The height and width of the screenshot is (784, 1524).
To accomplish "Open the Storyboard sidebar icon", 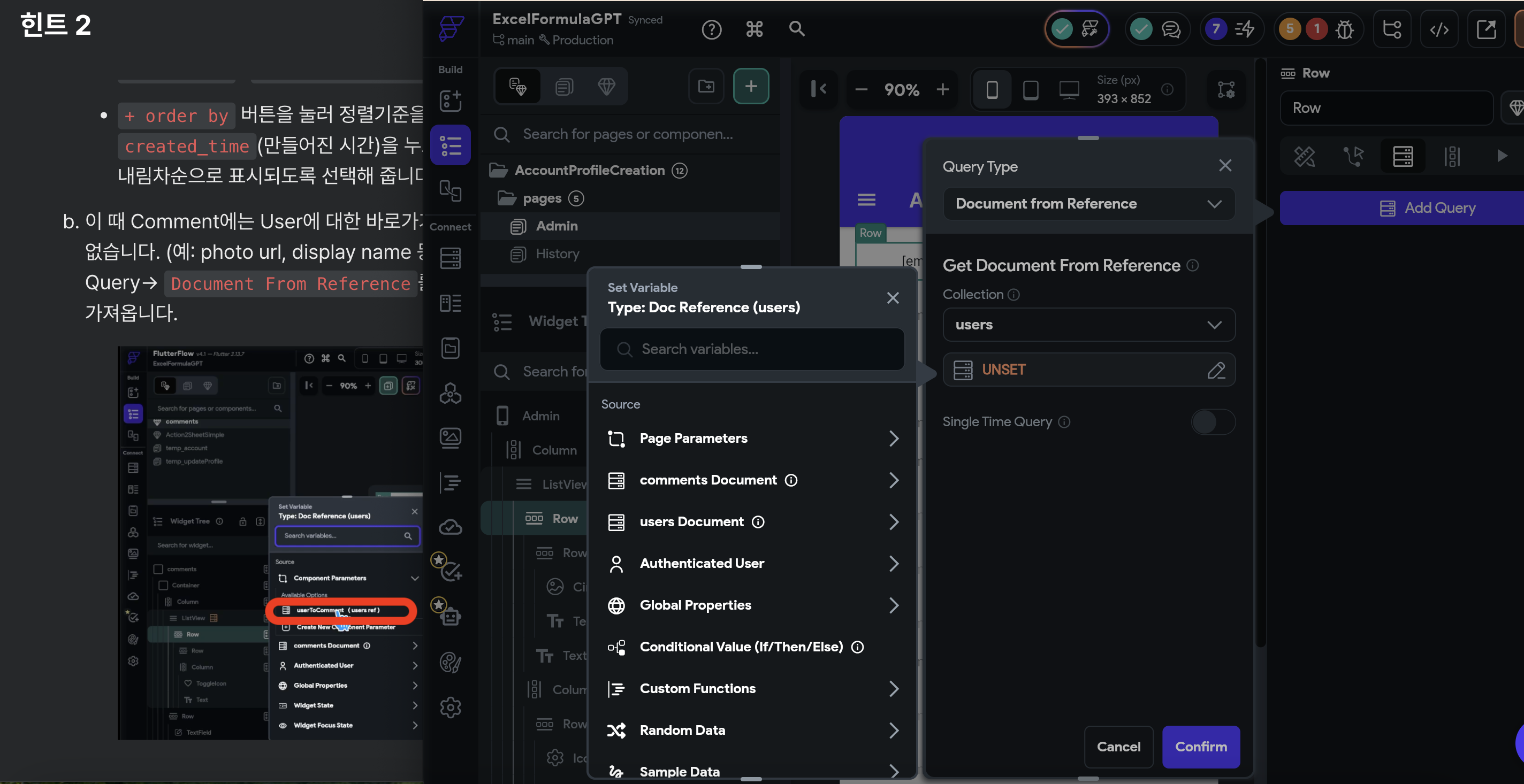I will [450, 190].
